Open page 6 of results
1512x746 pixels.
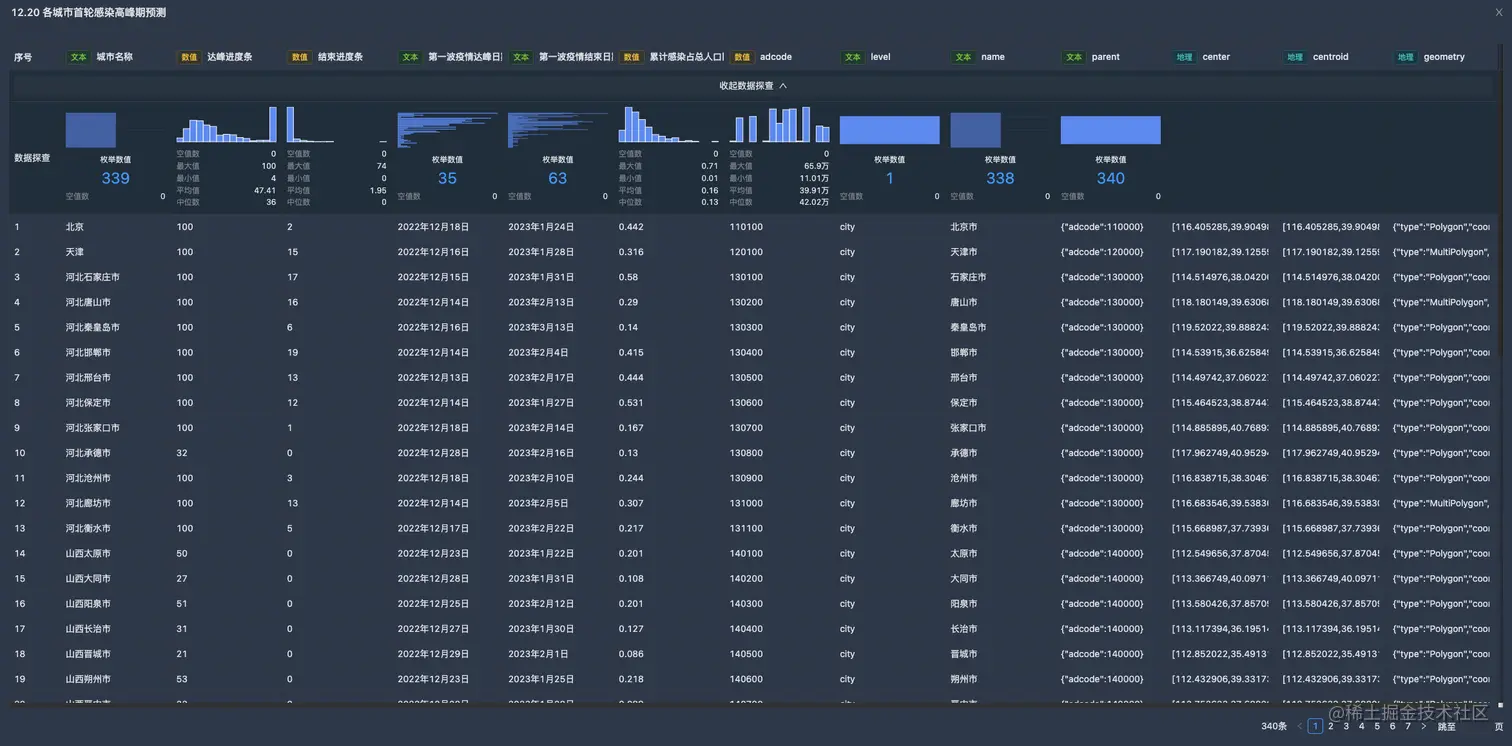(x=1393, y=726)
